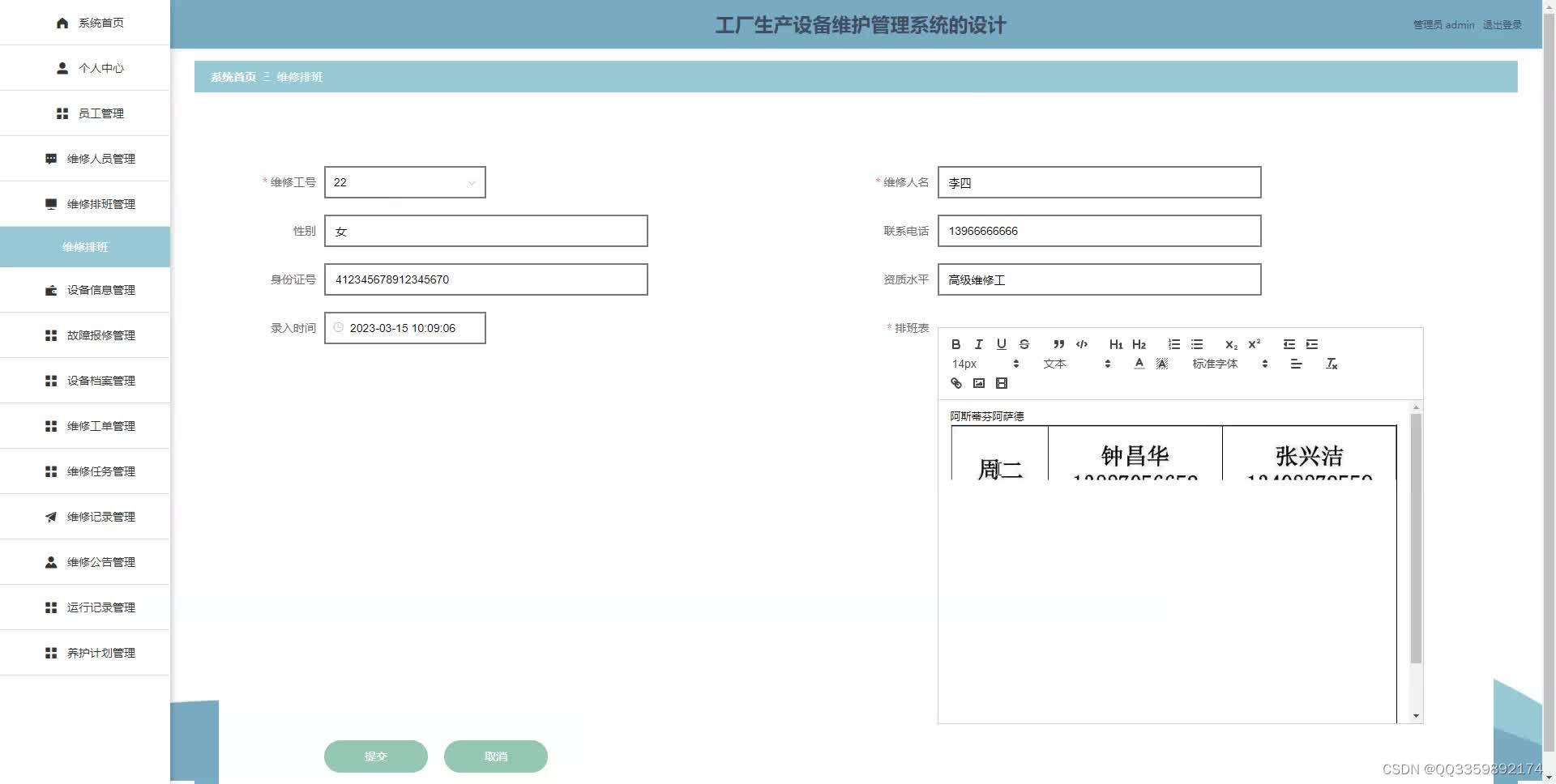
Task: Click the user icon beside 个人中心
Action: coord(62,68)
